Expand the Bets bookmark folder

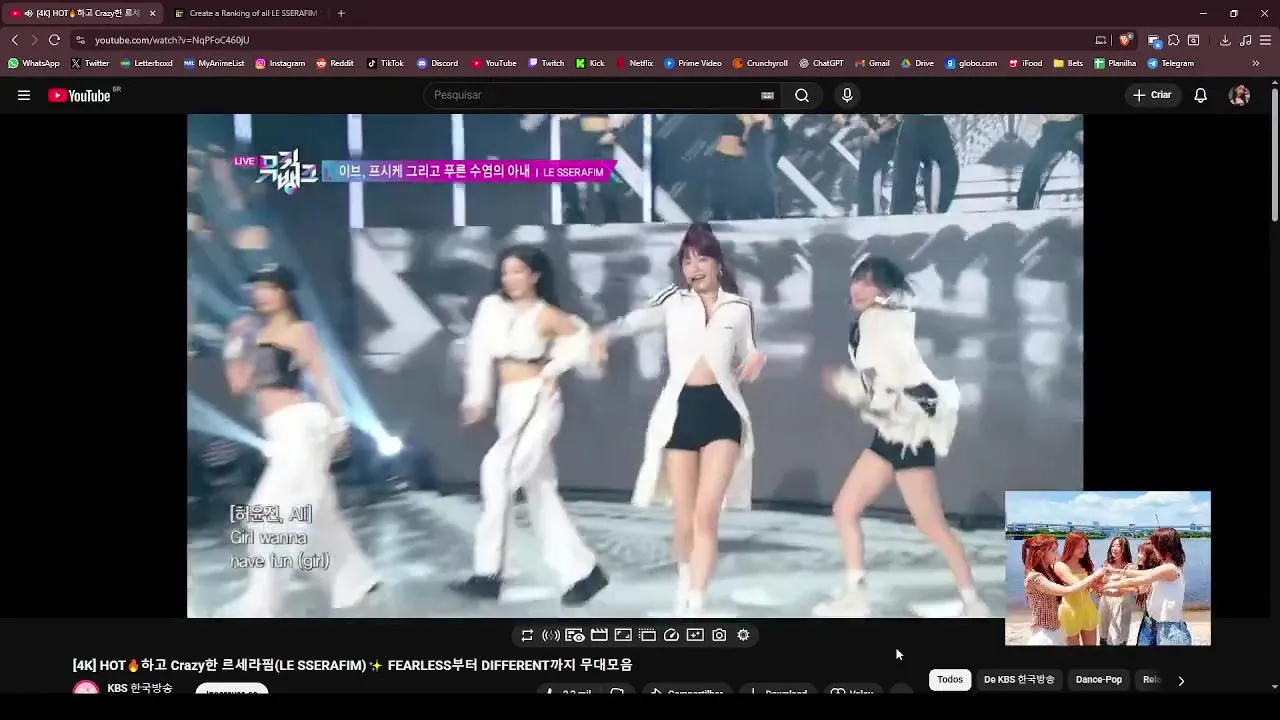(1068, 63)
